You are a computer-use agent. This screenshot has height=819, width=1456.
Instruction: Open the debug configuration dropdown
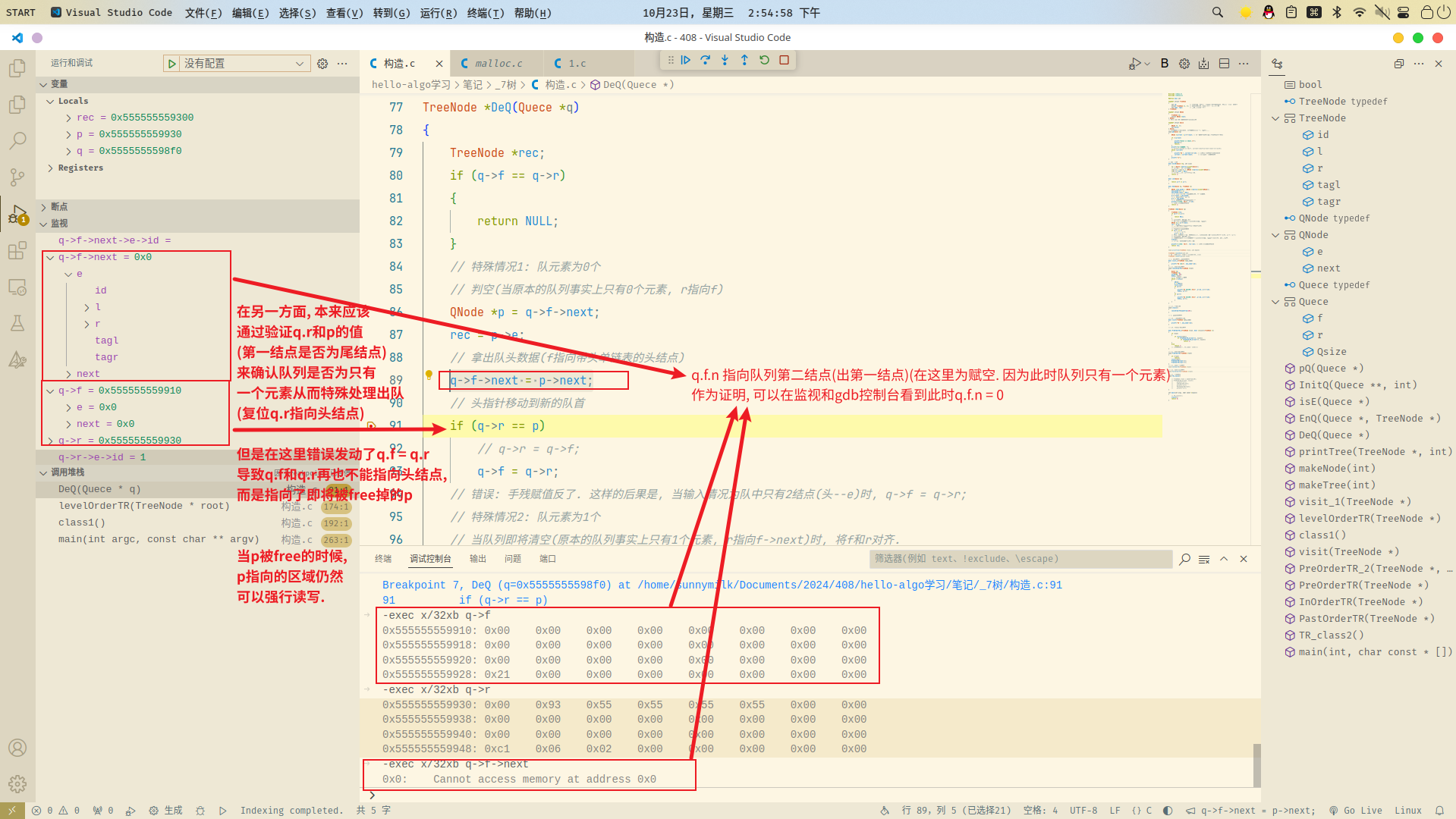pyautogui.click(x=245, y=64)
